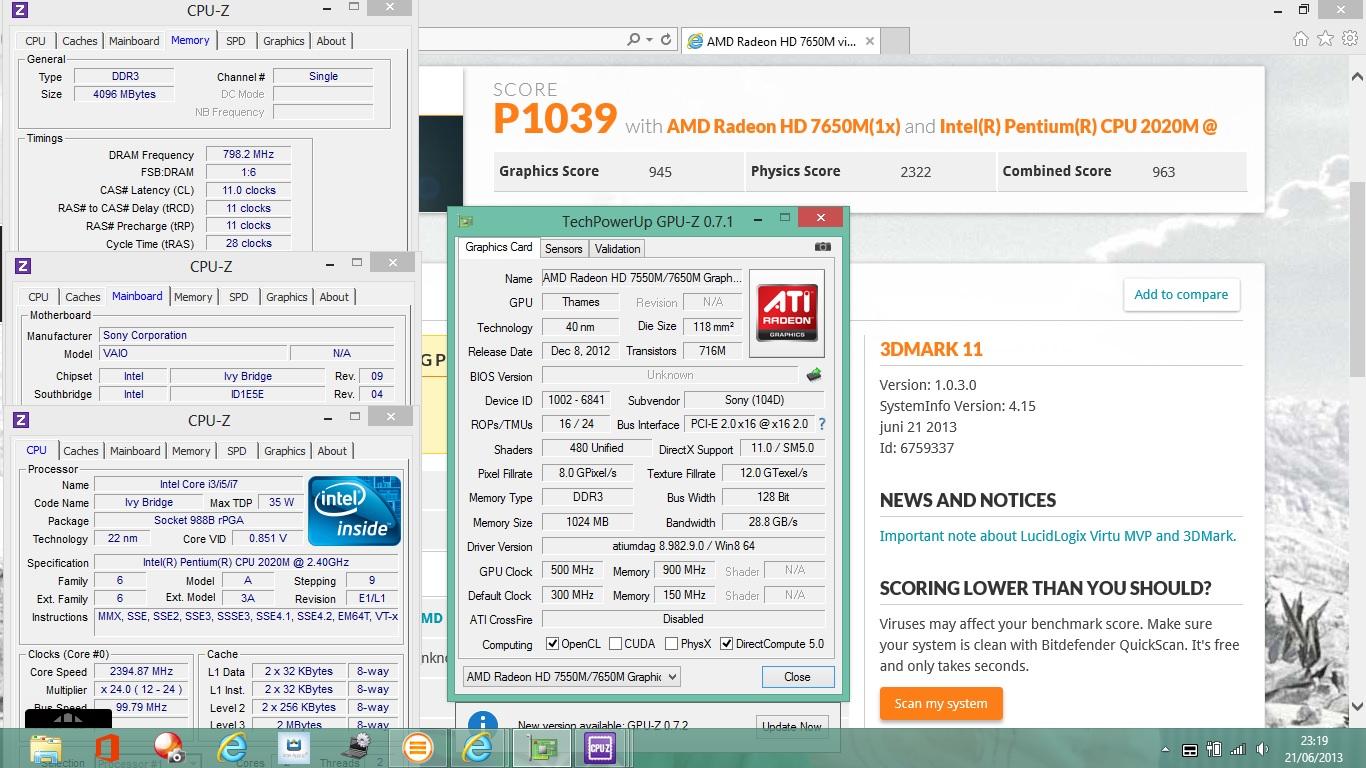Image resolution: width=1366 pixels, height=768 pixels.
Task: Open the address bar dropdown arrow
Action: pos(648,40)
